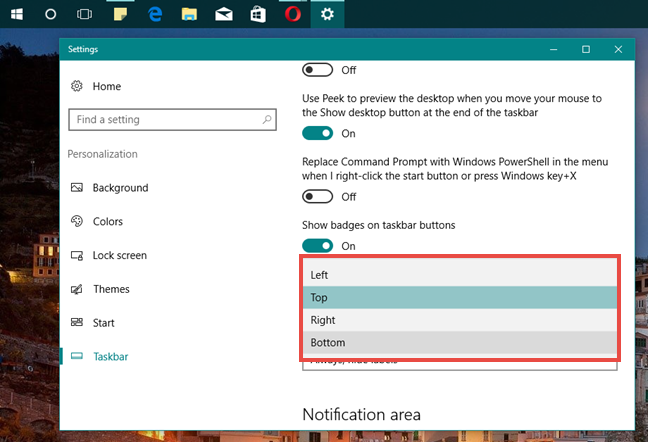Click the Start tiles icon
The height and width of the screenshot is (442, 648).
pos(76,322)
